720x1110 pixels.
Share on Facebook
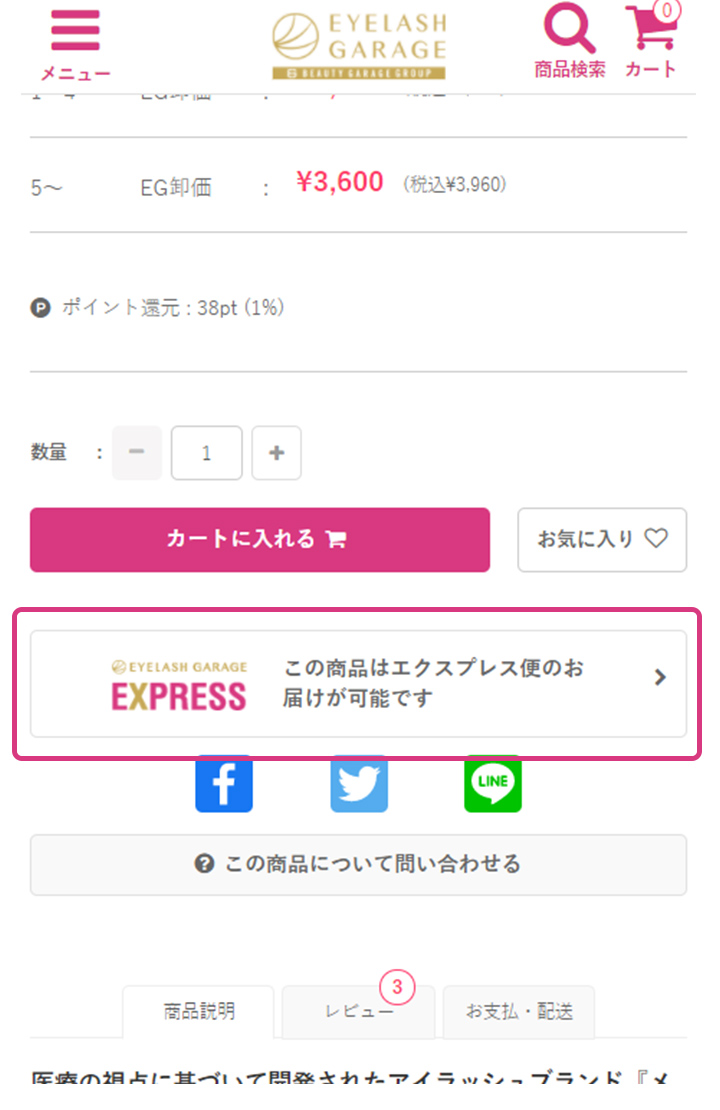[224, 784]
